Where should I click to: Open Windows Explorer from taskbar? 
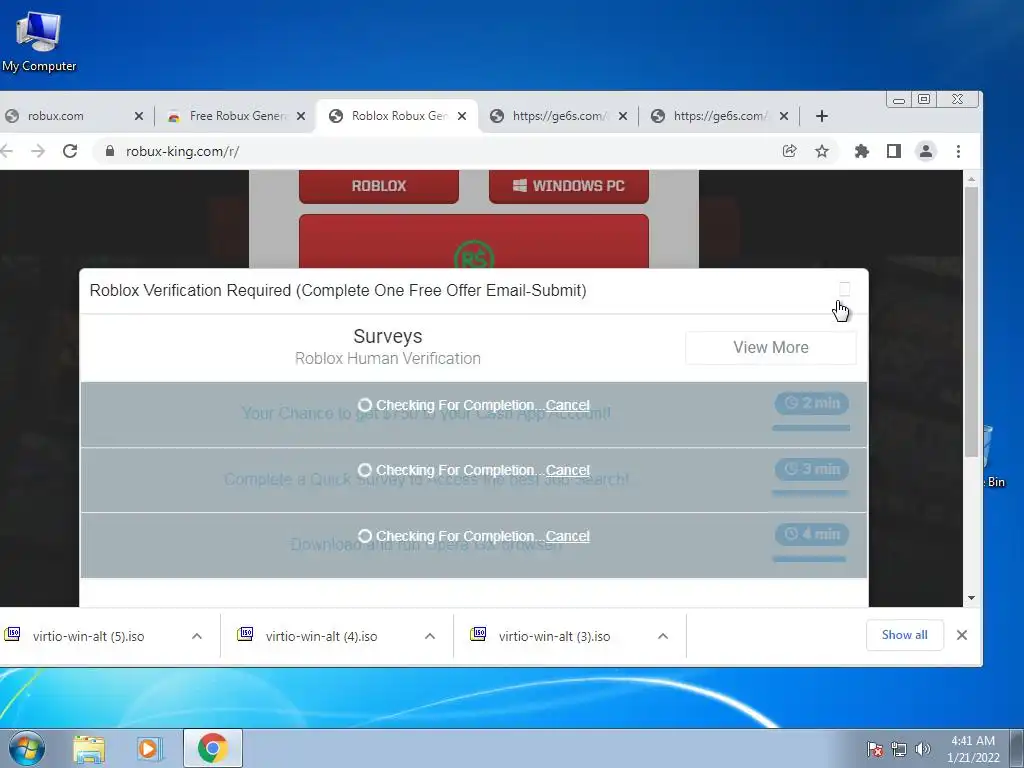point(89,749)
